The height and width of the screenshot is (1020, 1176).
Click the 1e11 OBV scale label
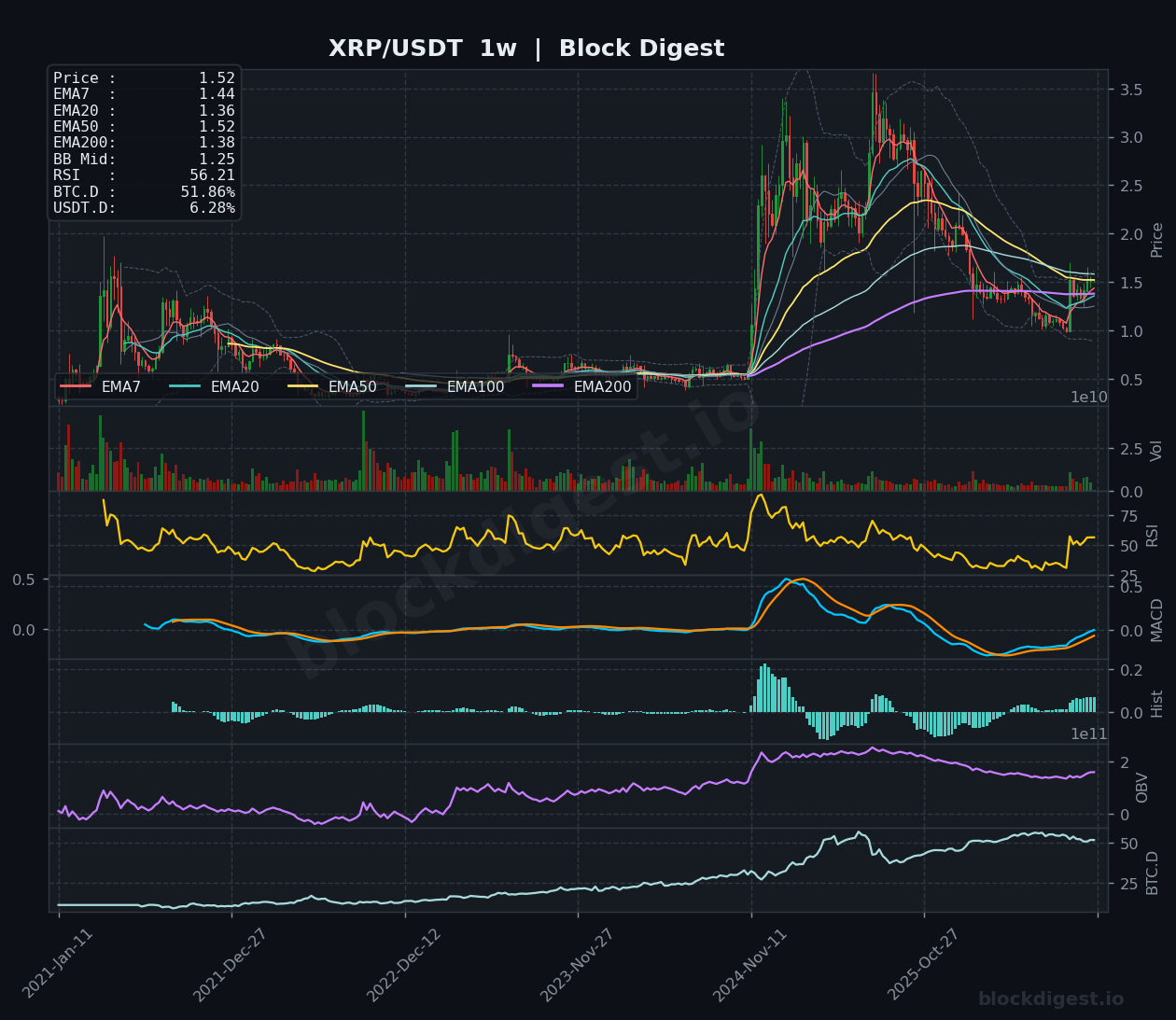pos(1089,734)
